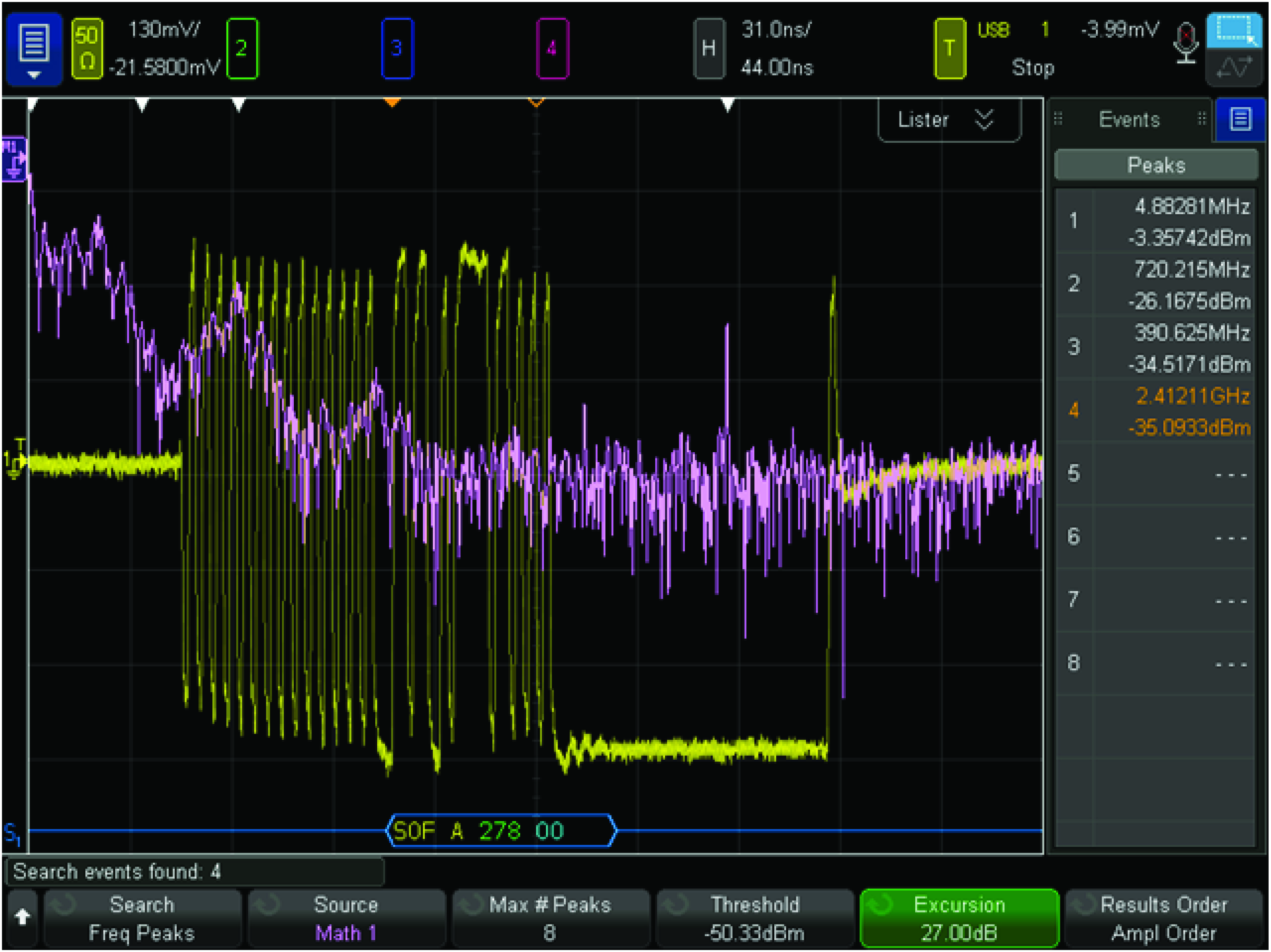Select the Excursion 27.00dB control
The height and width of the screenshot is (952, 1271).
pyautogui.click(x=959, y=918)
